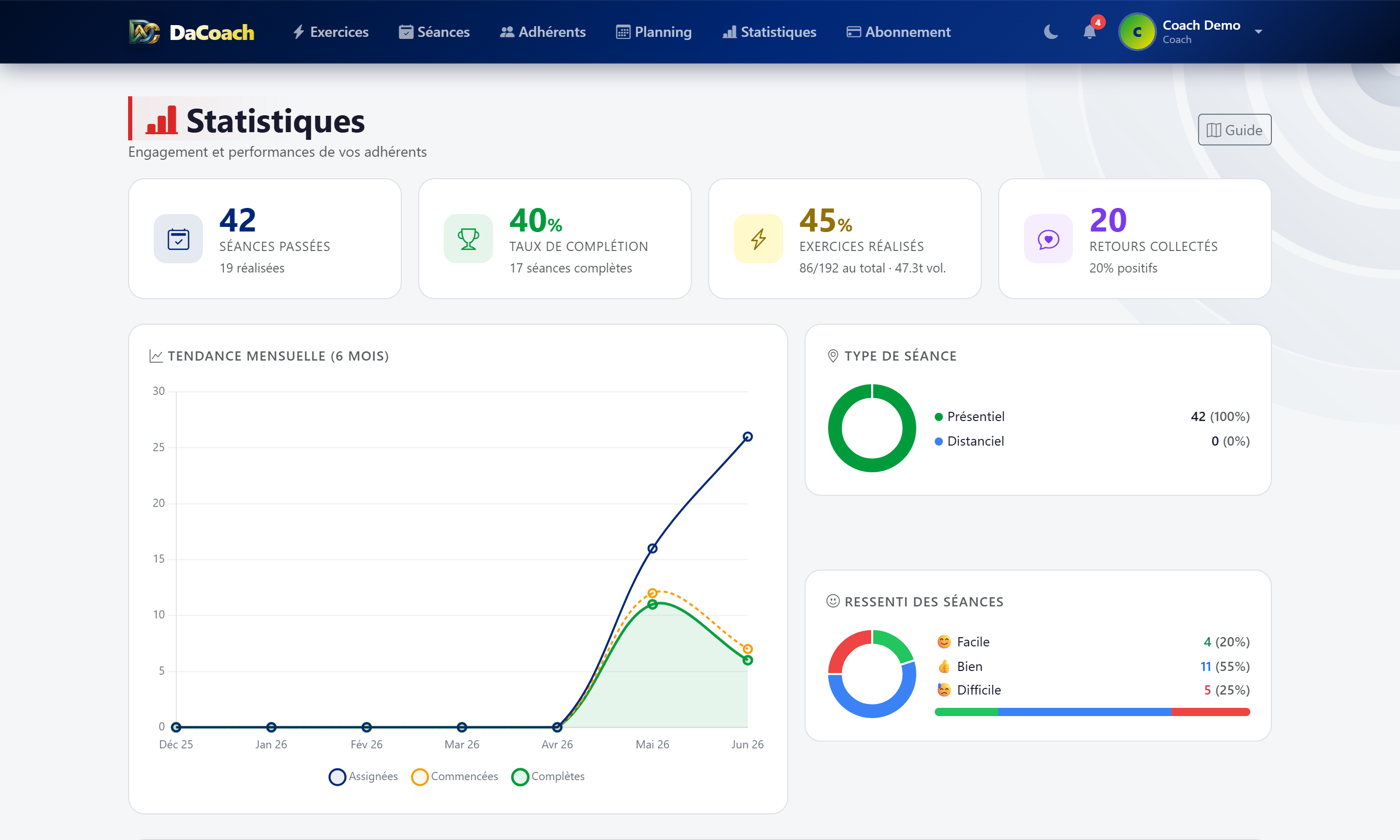Click the blue Distanciel legend dot
The image size is (1400, 840).
point(938,441)
